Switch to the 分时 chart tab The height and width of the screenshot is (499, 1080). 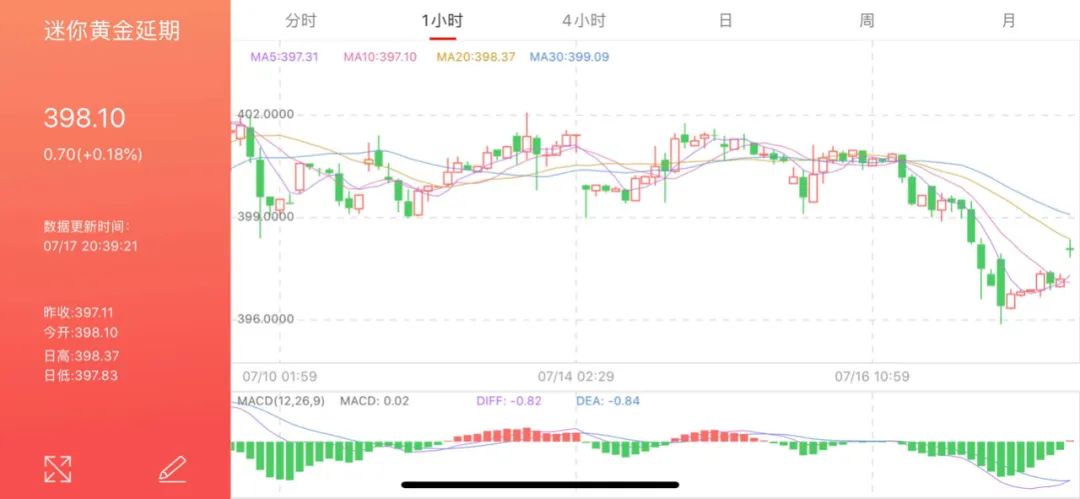(301, 21)
